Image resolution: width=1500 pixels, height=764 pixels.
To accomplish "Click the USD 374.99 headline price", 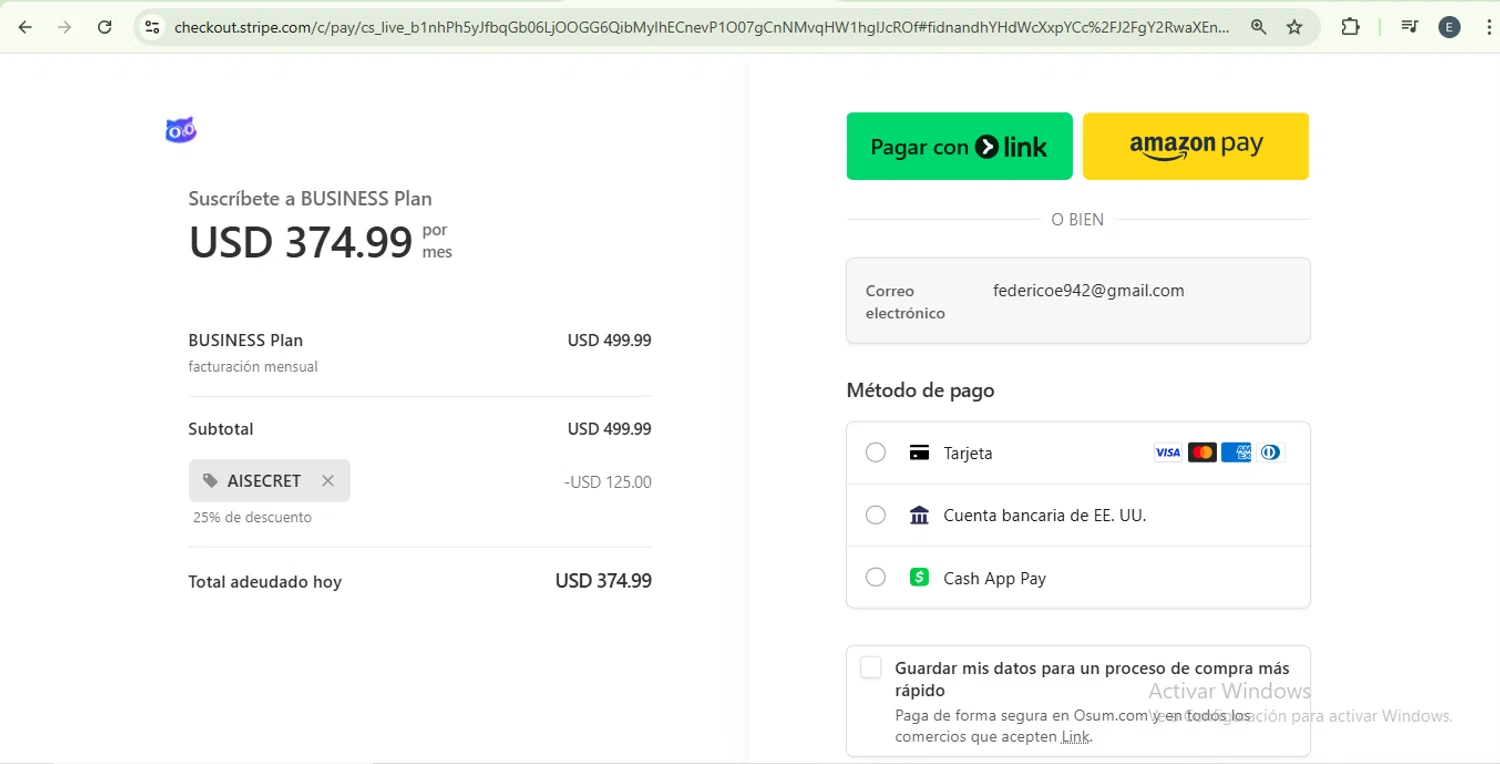I will 301,241.
